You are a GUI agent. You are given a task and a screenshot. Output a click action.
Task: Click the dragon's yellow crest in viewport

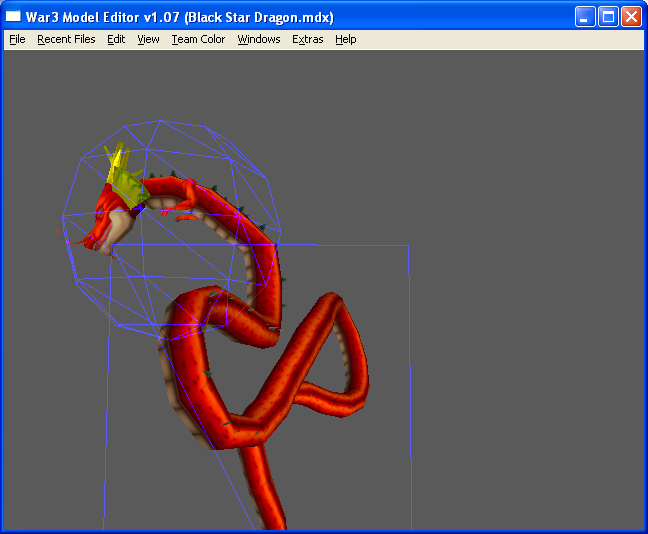tap(124, 176)
